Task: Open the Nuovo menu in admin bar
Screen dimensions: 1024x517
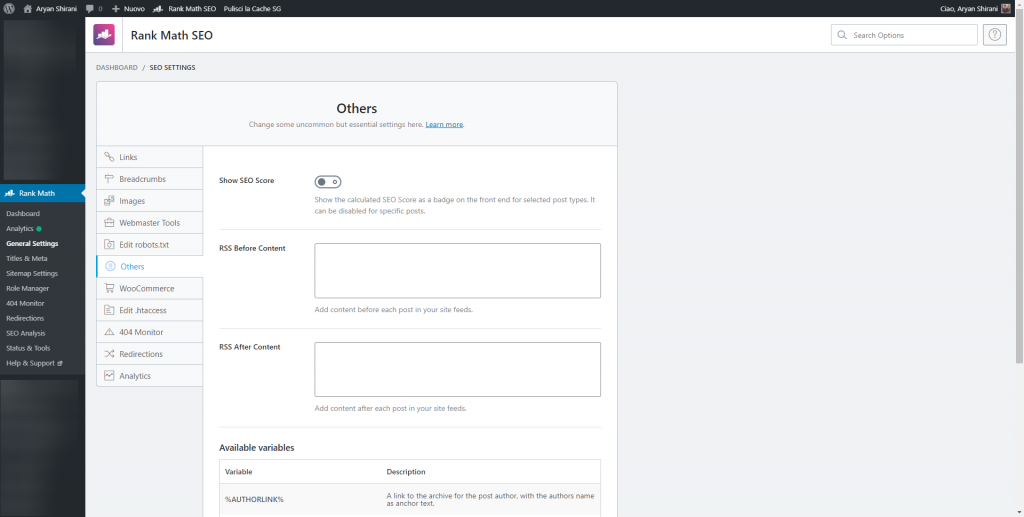Action: 128,8
